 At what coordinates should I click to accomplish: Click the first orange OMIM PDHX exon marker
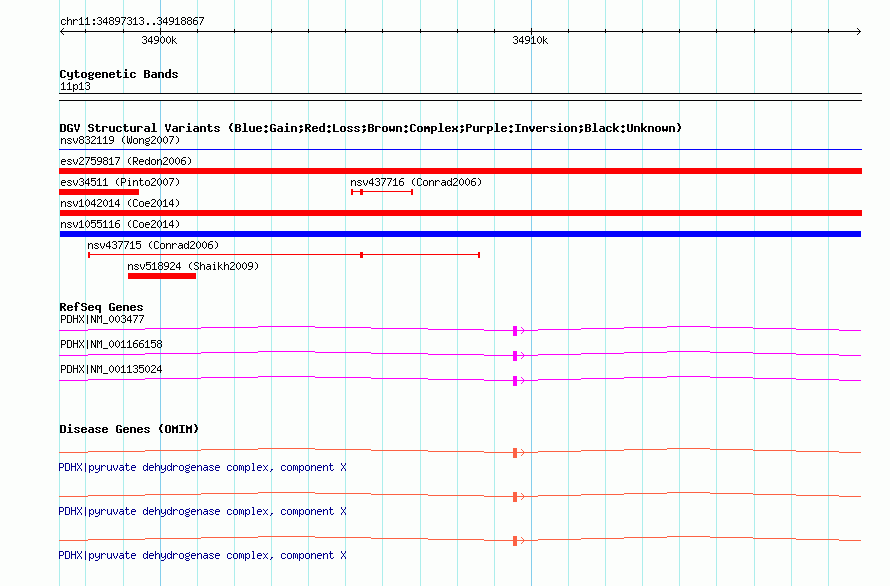pyautogui.click(x=515, y=453)
